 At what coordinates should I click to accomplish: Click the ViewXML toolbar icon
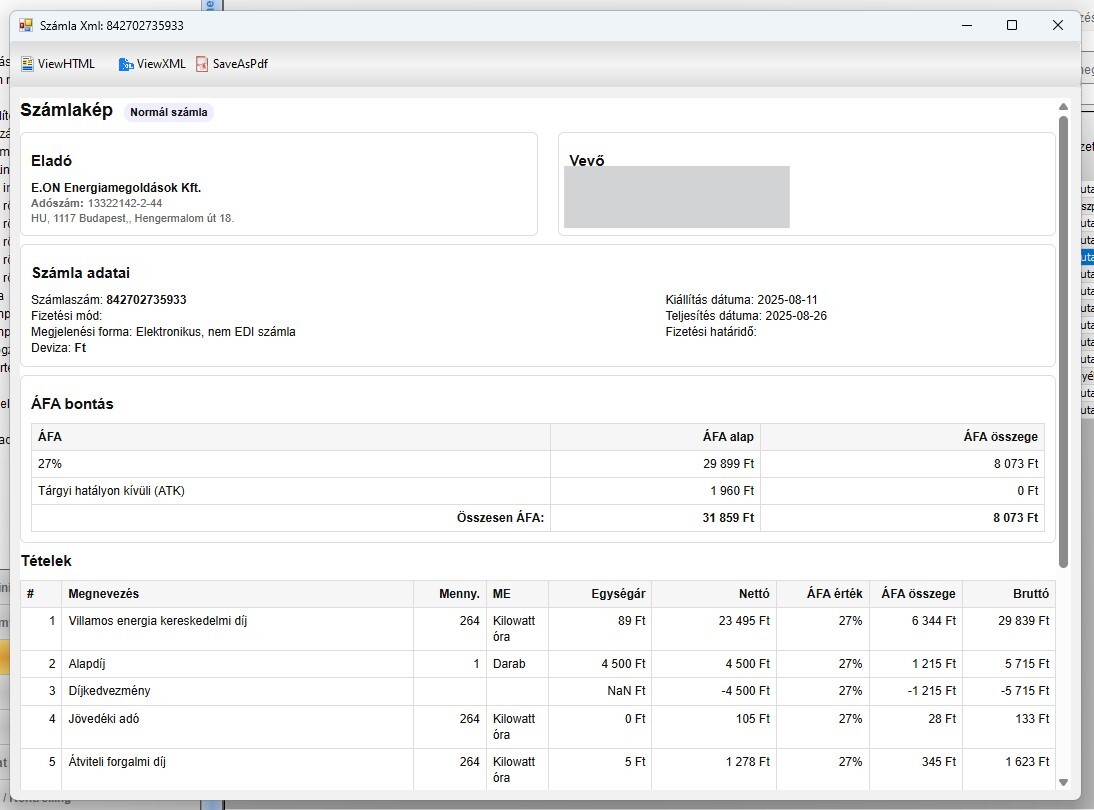126,64
